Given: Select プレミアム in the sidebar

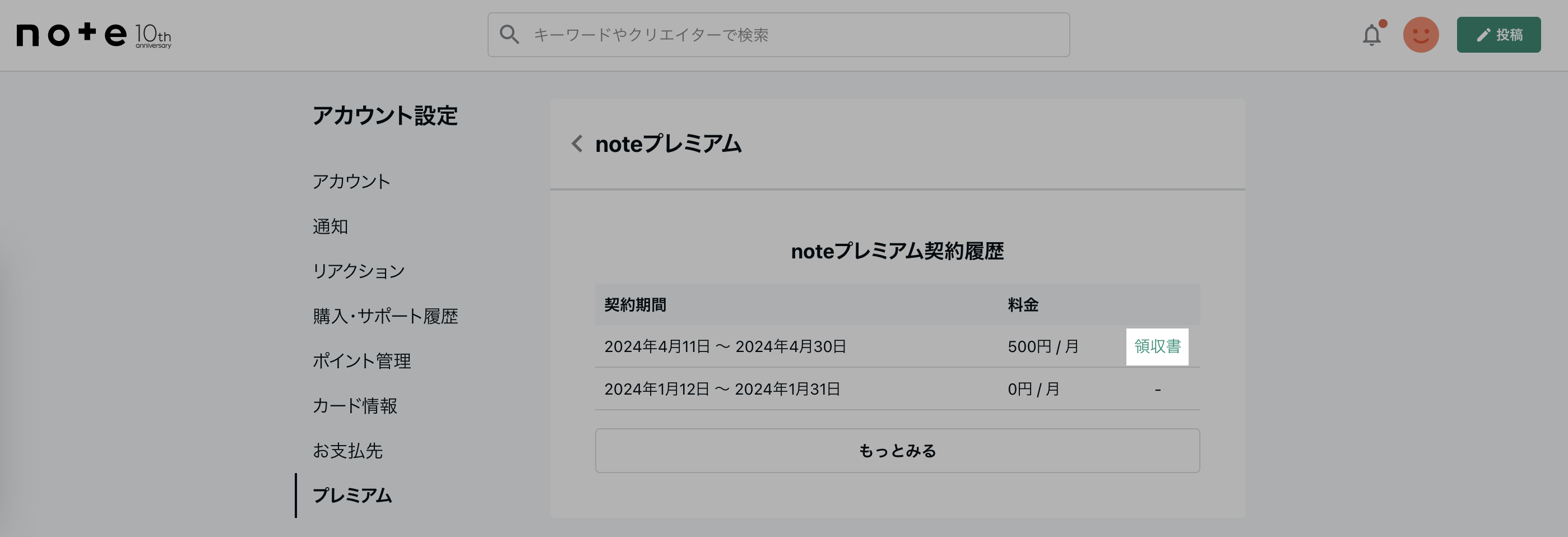Looking at the screenshot, I should [352, 496].
